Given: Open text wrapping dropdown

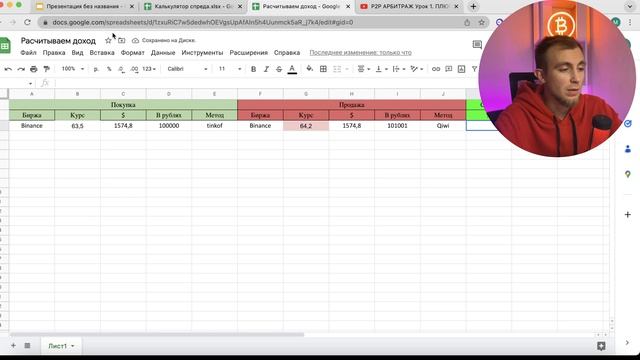Looking at the screenshot, I should (x=398, y=69).
